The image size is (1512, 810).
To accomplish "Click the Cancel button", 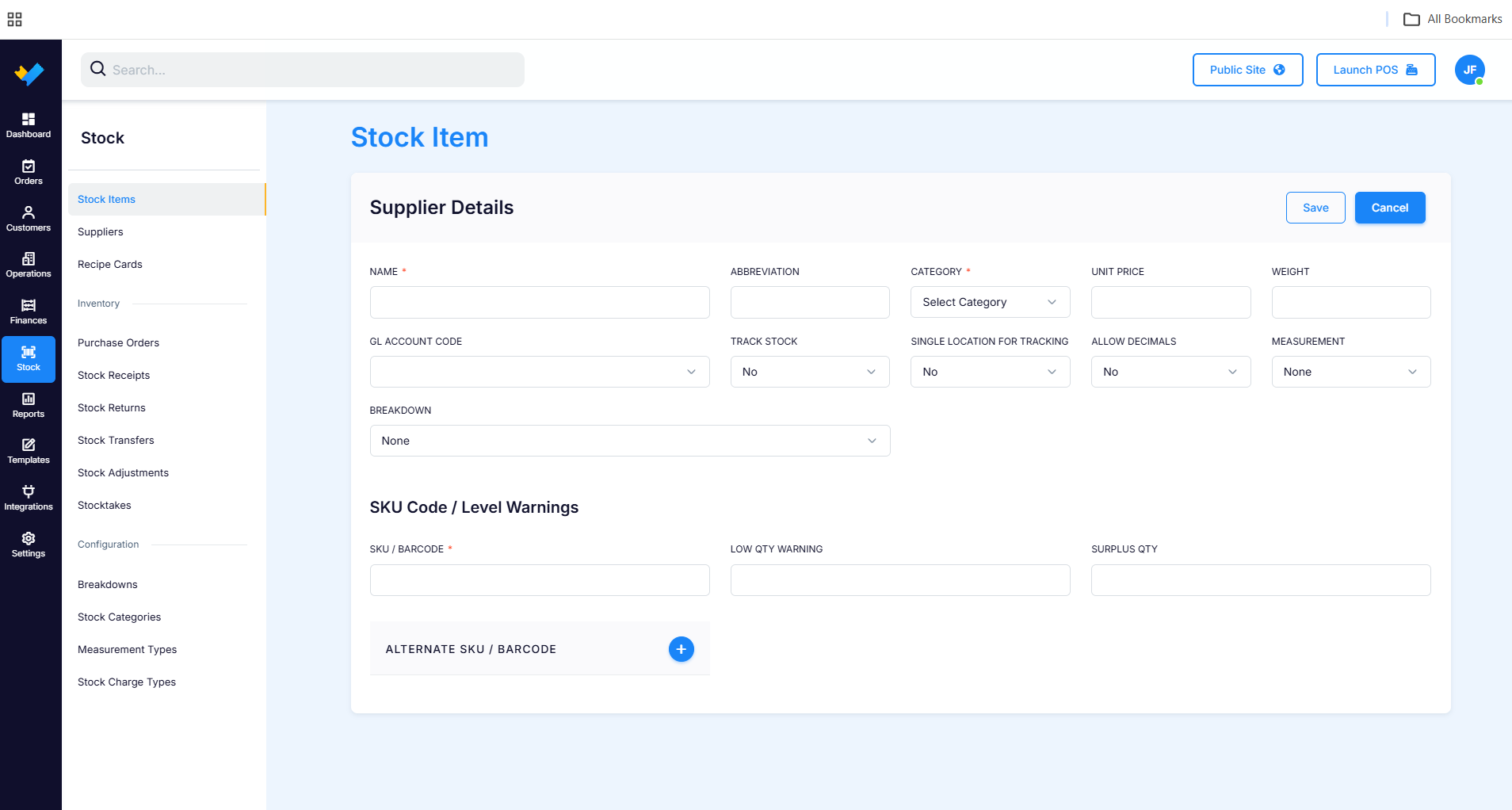I will pyautogui.click(x=1390, y=208).
